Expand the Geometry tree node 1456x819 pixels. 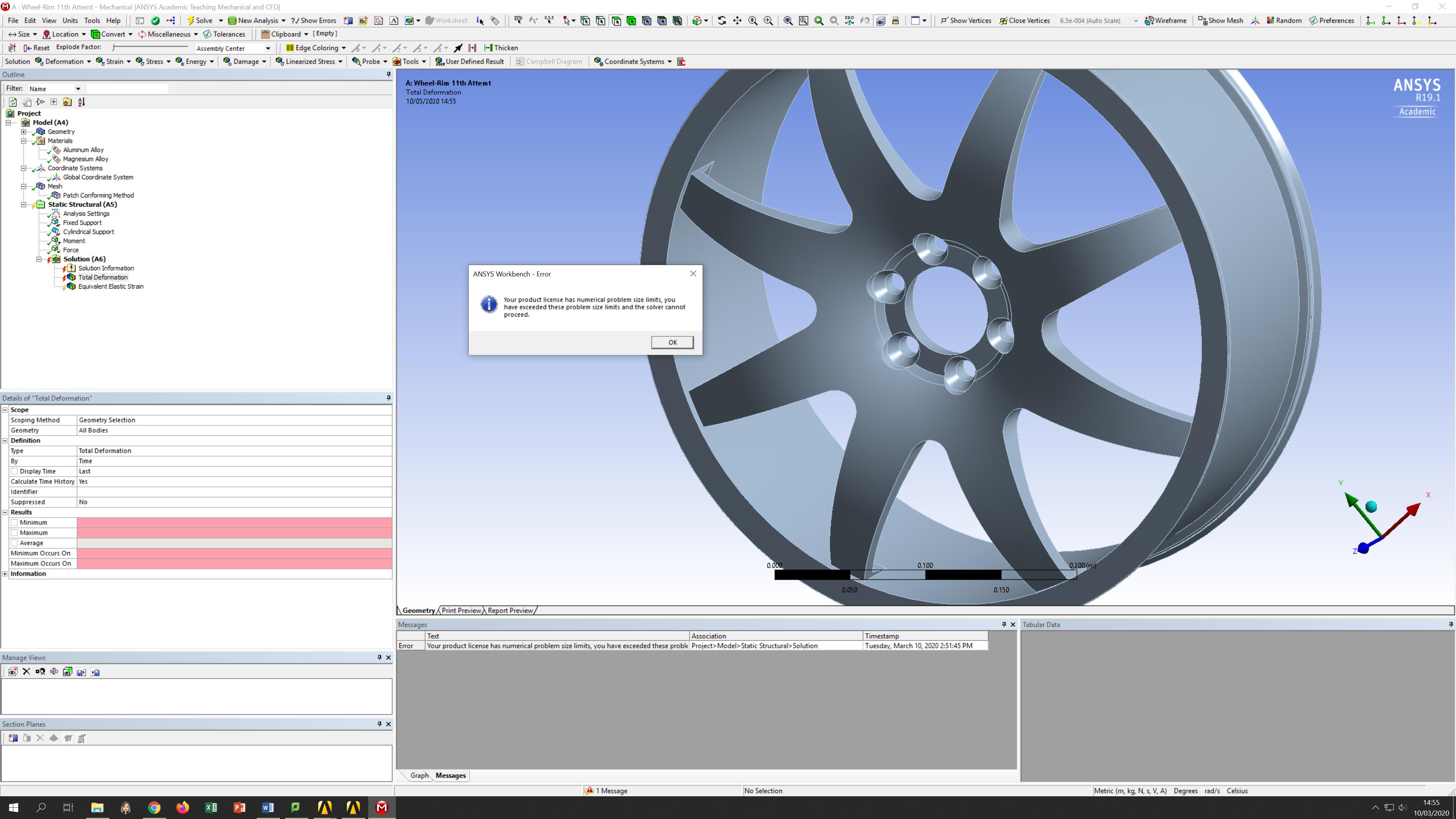pos(24,132)
